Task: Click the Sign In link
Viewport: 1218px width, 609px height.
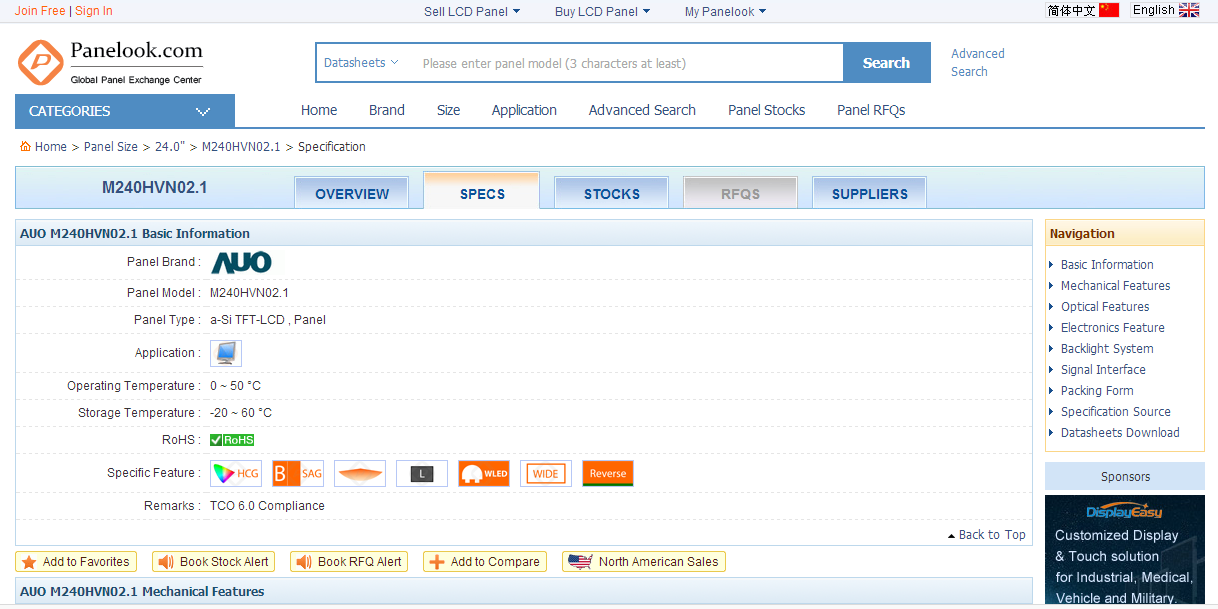Action: click(94, 11)
